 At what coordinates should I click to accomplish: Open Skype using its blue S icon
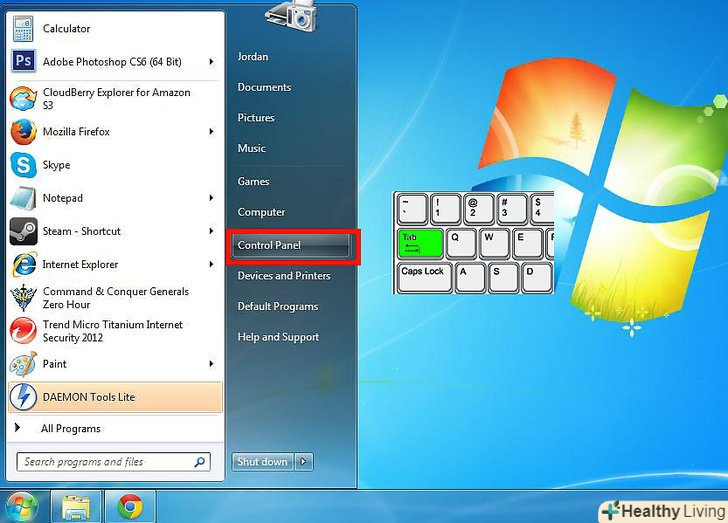click(23, 165)
